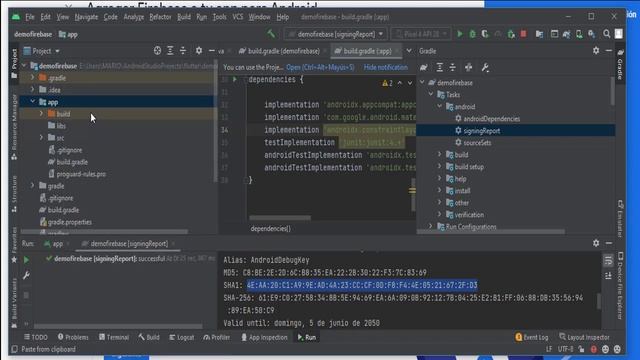
Task: Click Hide notification link
Action: [385, 67]
